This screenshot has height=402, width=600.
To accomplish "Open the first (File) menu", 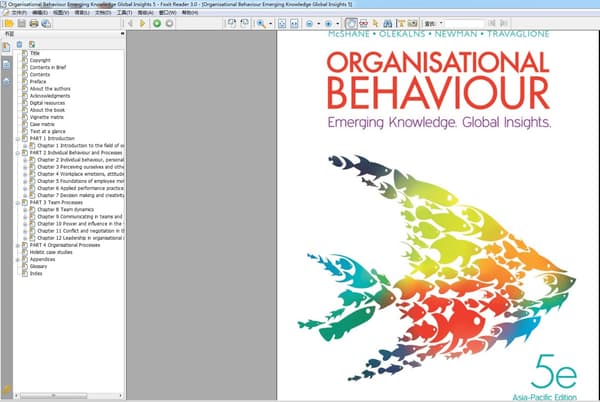I will point(18,13).
